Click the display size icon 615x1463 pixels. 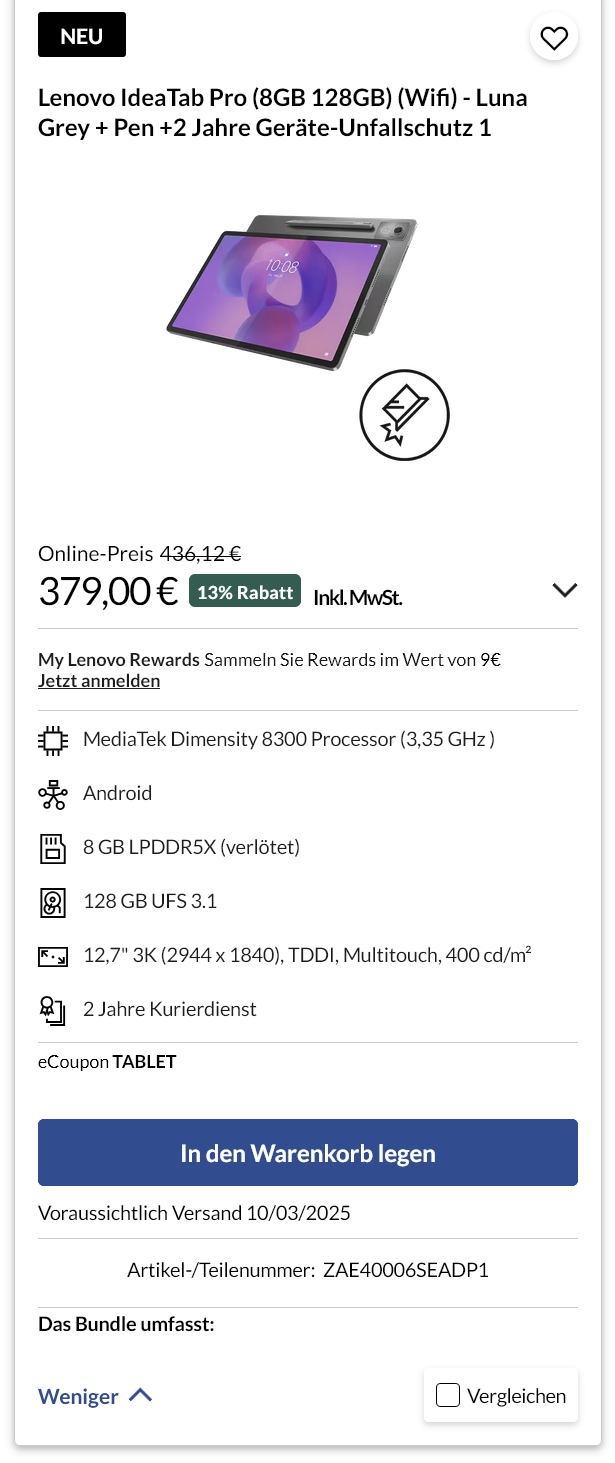[x=52, y=956]
